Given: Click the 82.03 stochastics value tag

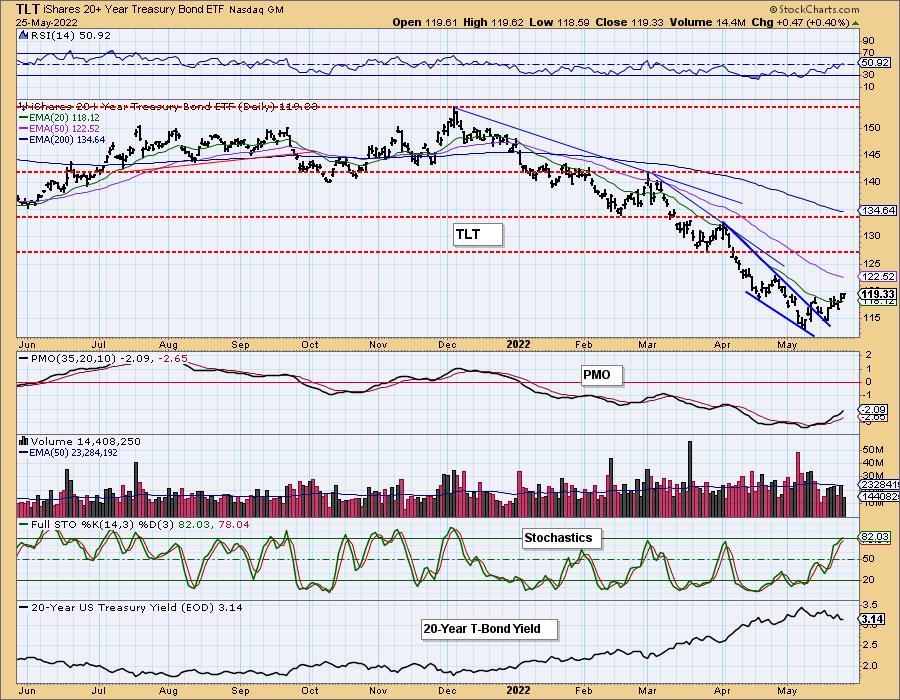Looking at the screenshot, I should (876, 537).
